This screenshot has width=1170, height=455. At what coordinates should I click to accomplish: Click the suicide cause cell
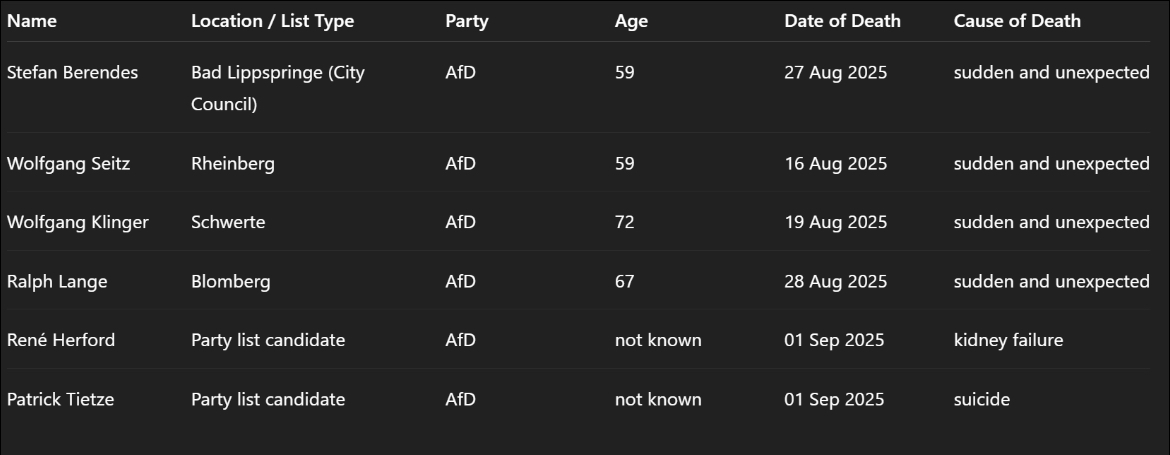[x=981, y=400]
